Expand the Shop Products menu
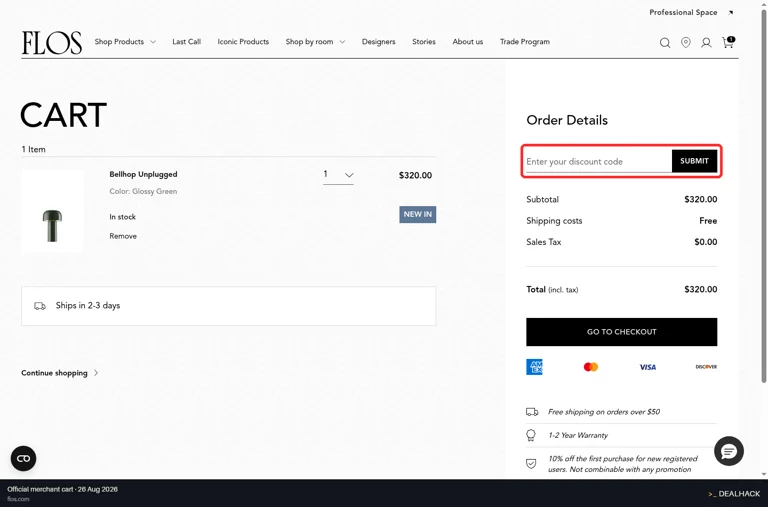This screenshot has width=768, height=507. point(125,42)
